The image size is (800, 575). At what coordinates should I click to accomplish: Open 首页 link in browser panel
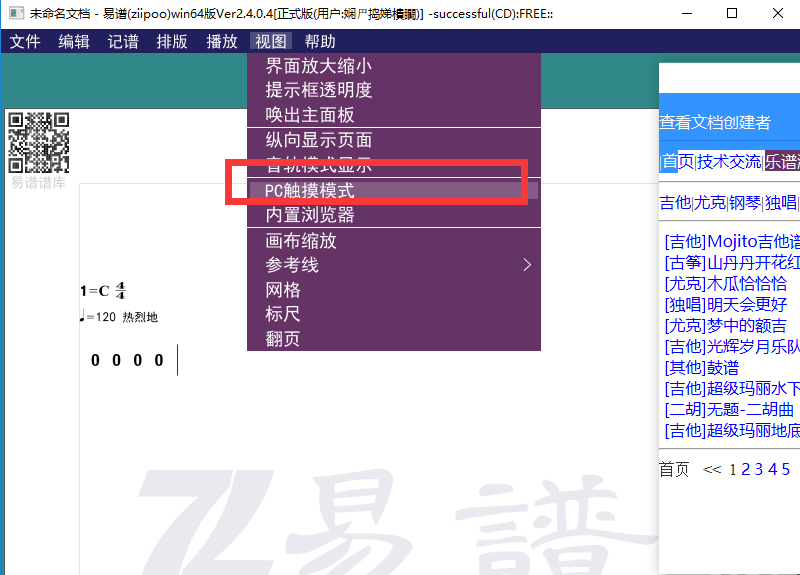(678, 162)
